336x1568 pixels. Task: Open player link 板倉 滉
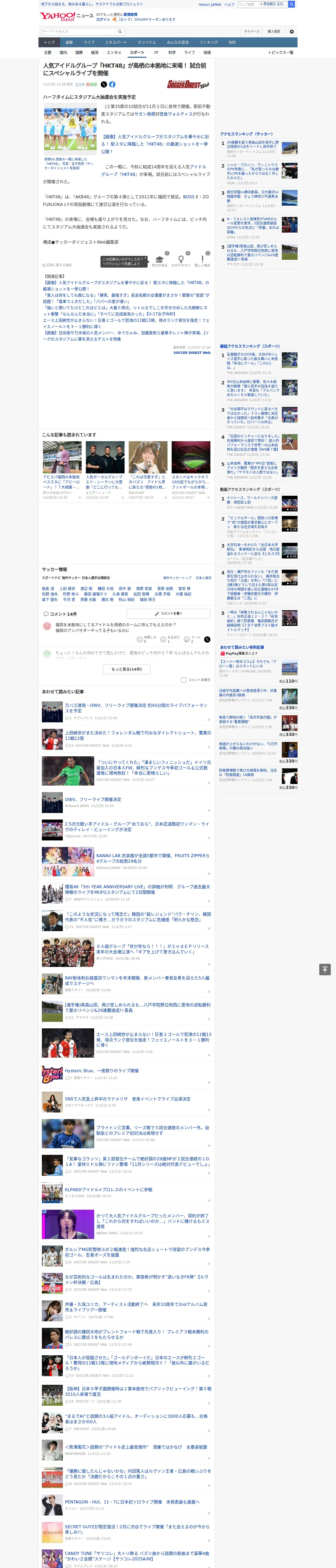coord(49,589)
